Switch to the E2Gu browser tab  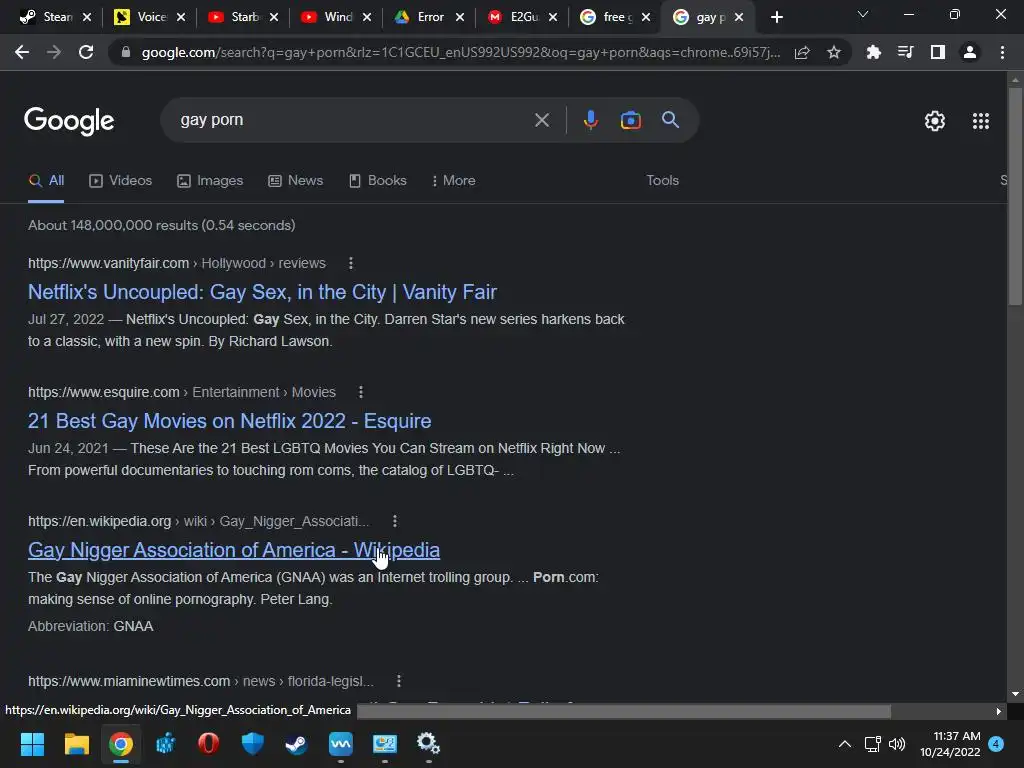515,17
